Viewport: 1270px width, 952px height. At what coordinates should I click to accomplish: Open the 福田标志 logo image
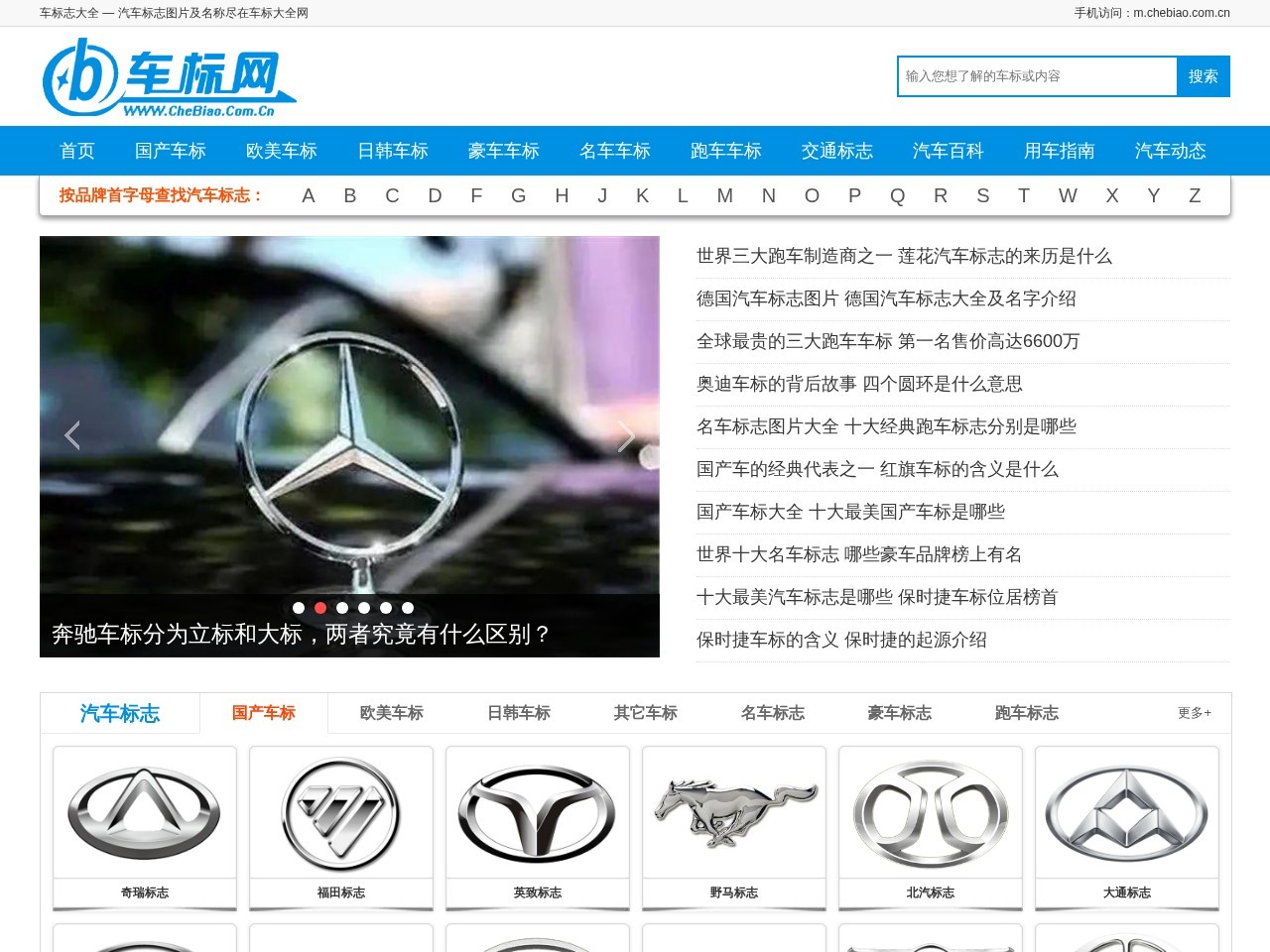coord(341,812)
